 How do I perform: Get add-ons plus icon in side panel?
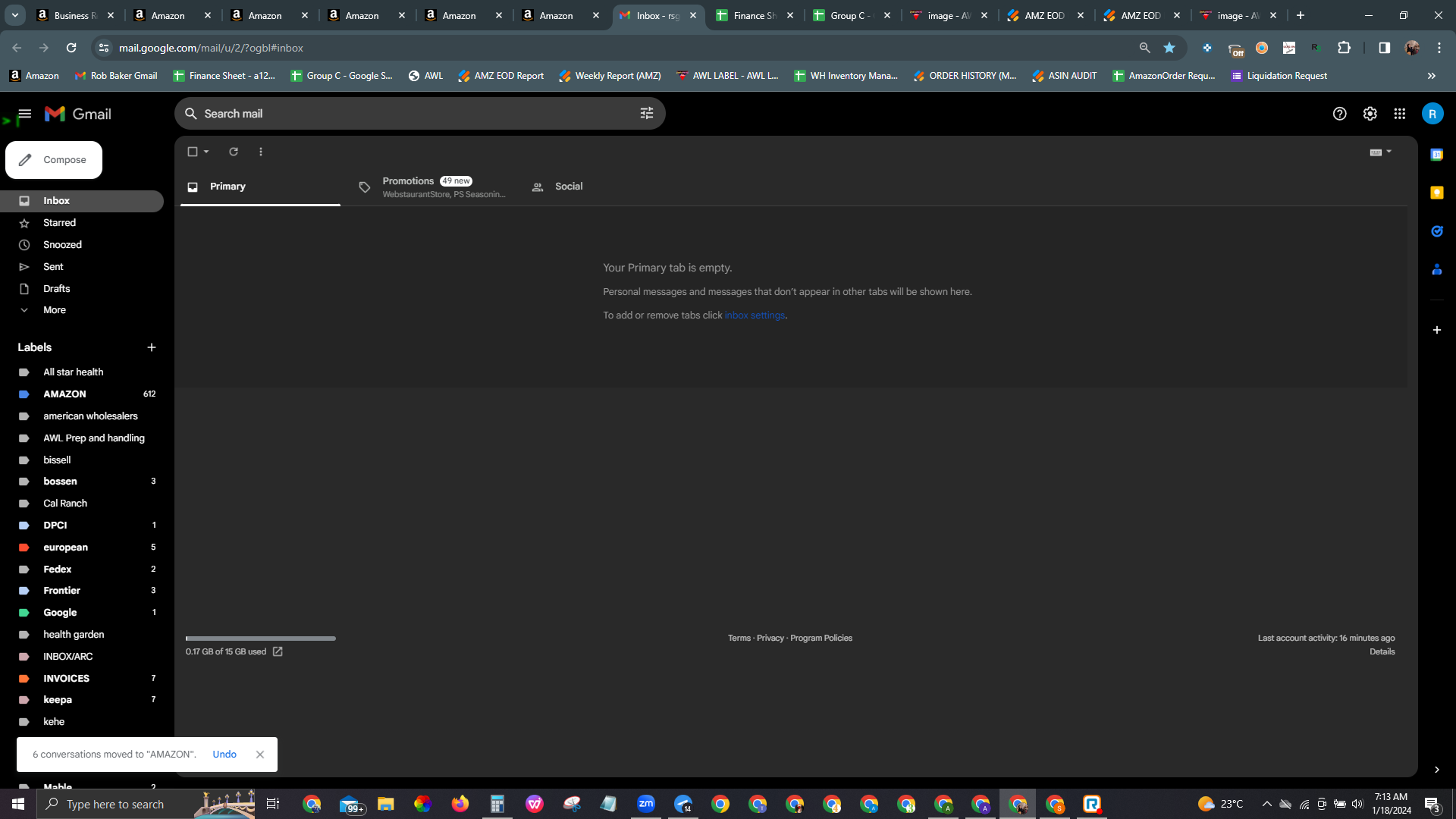click(x=1437, y=330)
